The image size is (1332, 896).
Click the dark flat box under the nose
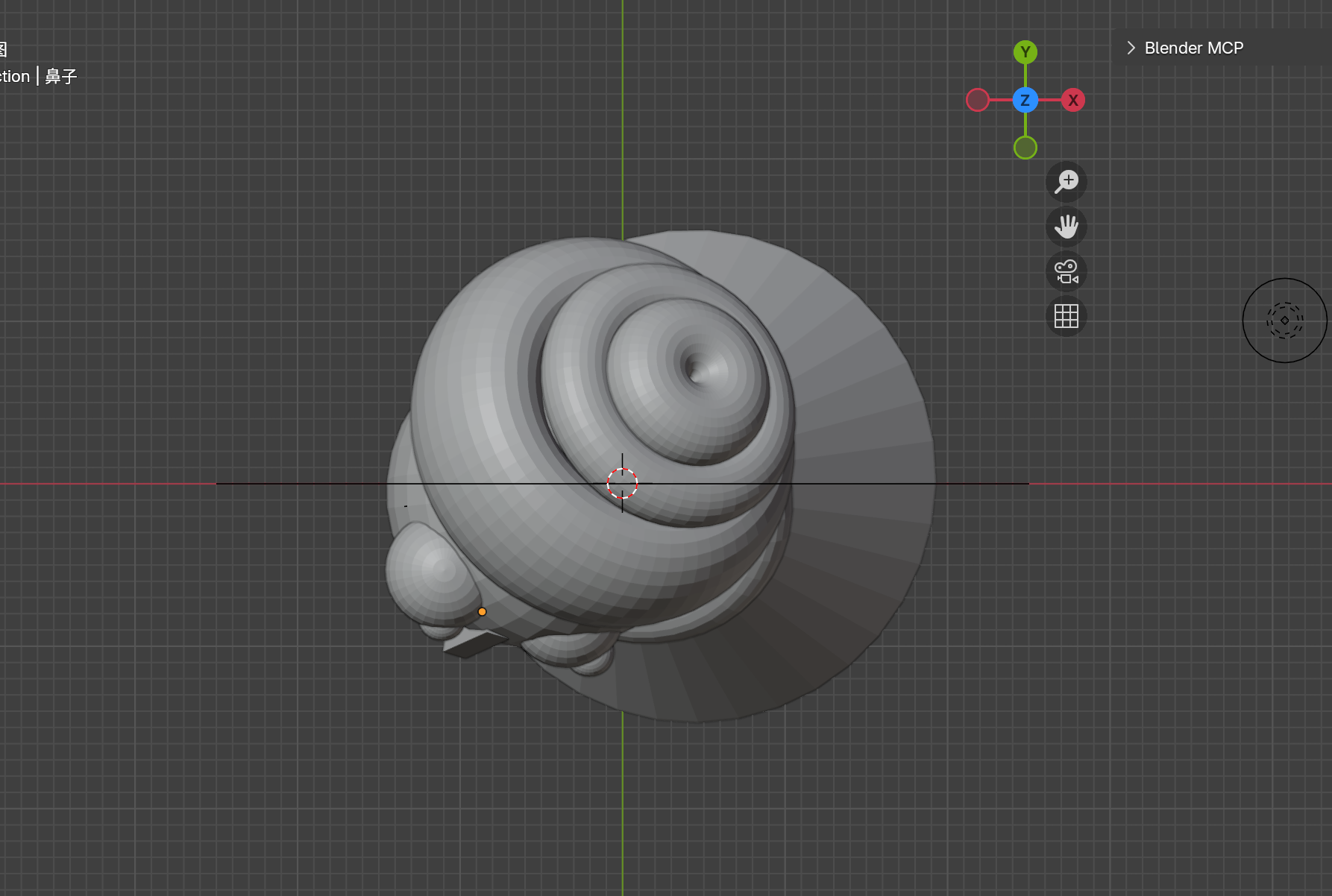pyautogui.click(x=474, y=643)
